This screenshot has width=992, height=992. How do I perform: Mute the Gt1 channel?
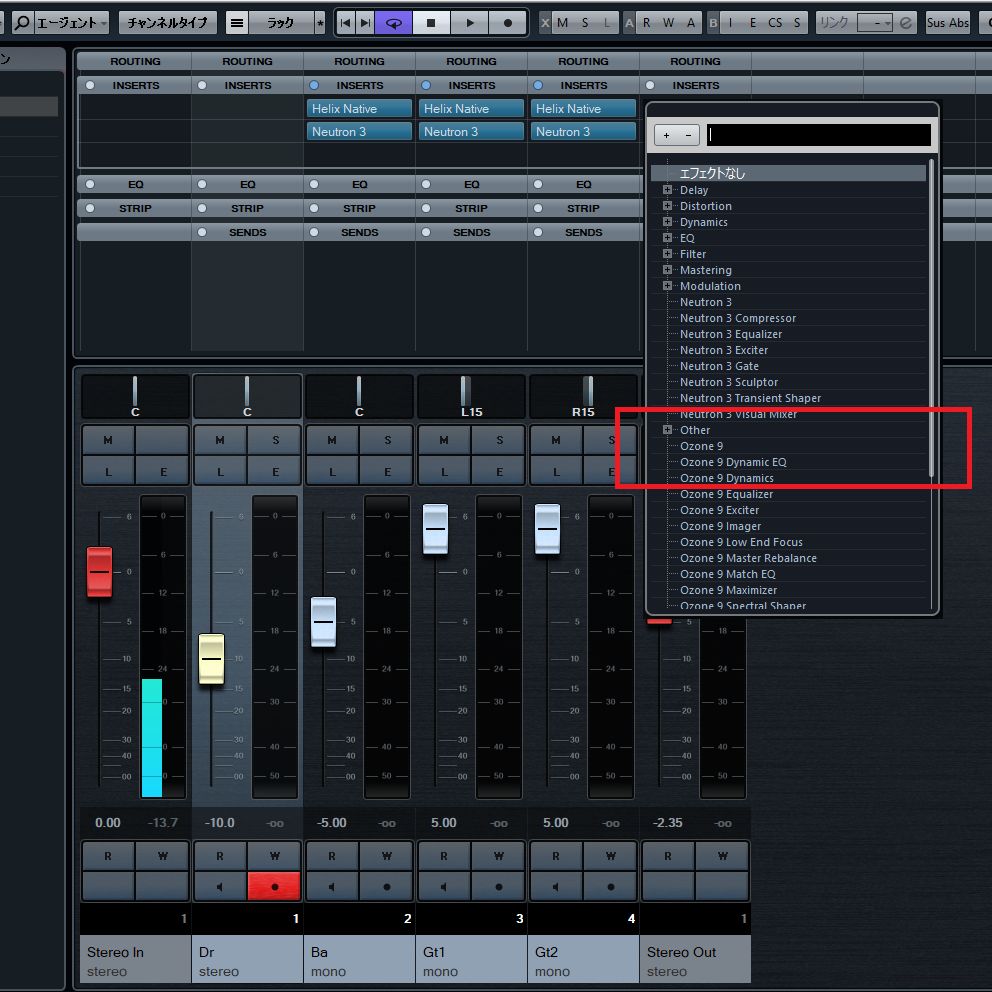tap(443, 440)
